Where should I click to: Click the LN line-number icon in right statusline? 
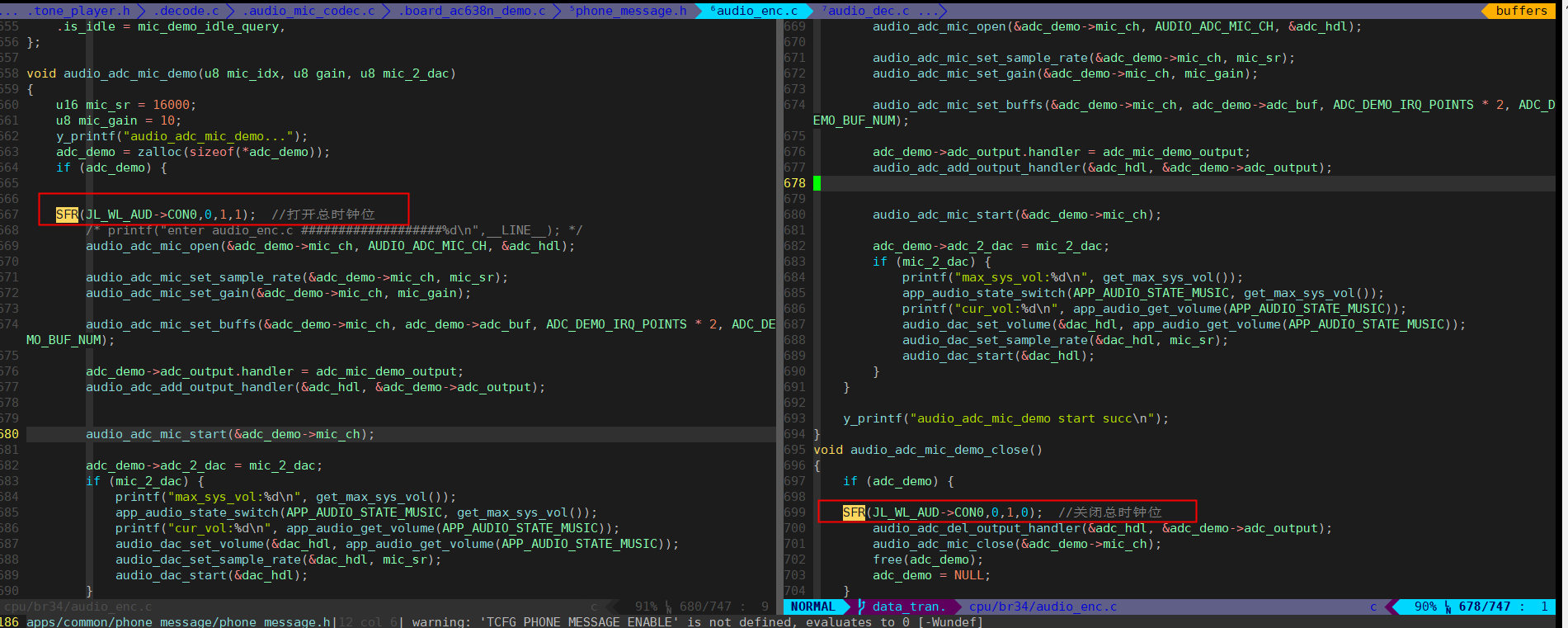(1448, 607)
